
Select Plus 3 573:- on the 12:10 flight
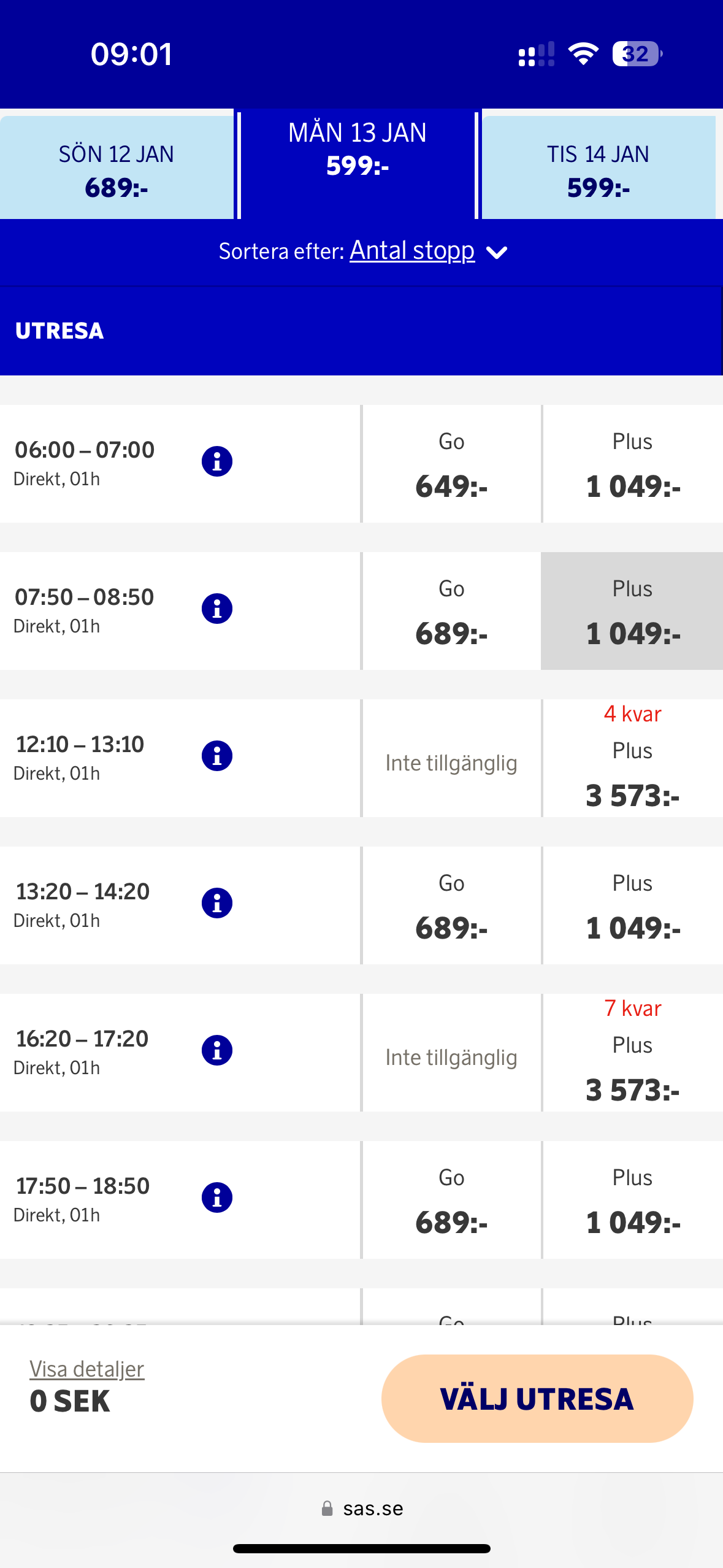632,759
